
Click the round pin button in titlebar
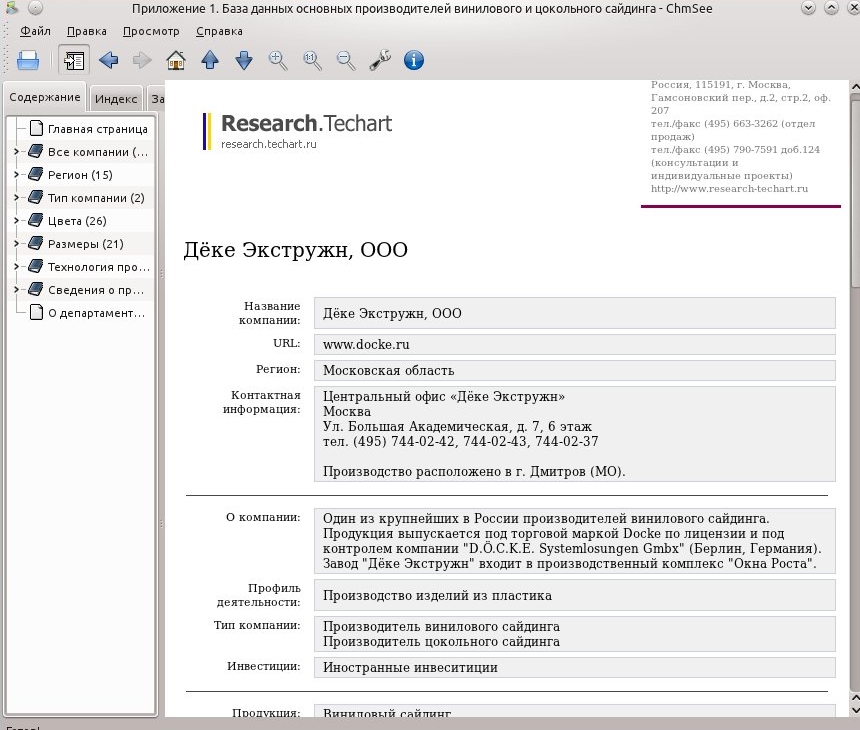click(x=35, y=8)
